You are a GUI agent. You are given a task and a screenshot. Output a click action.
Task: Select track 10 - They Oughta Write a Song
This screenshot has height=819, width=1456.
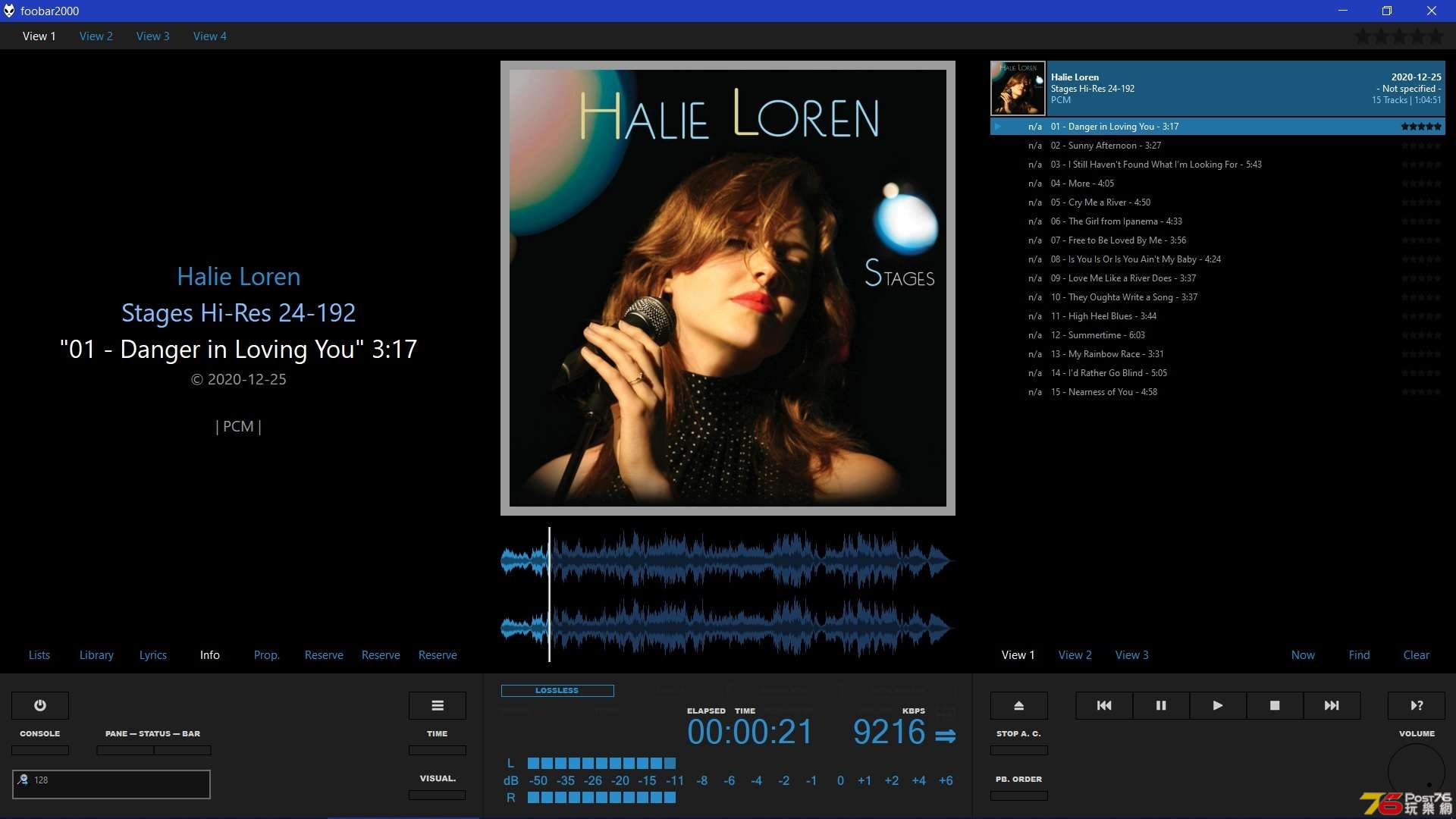click(1218, 297)
